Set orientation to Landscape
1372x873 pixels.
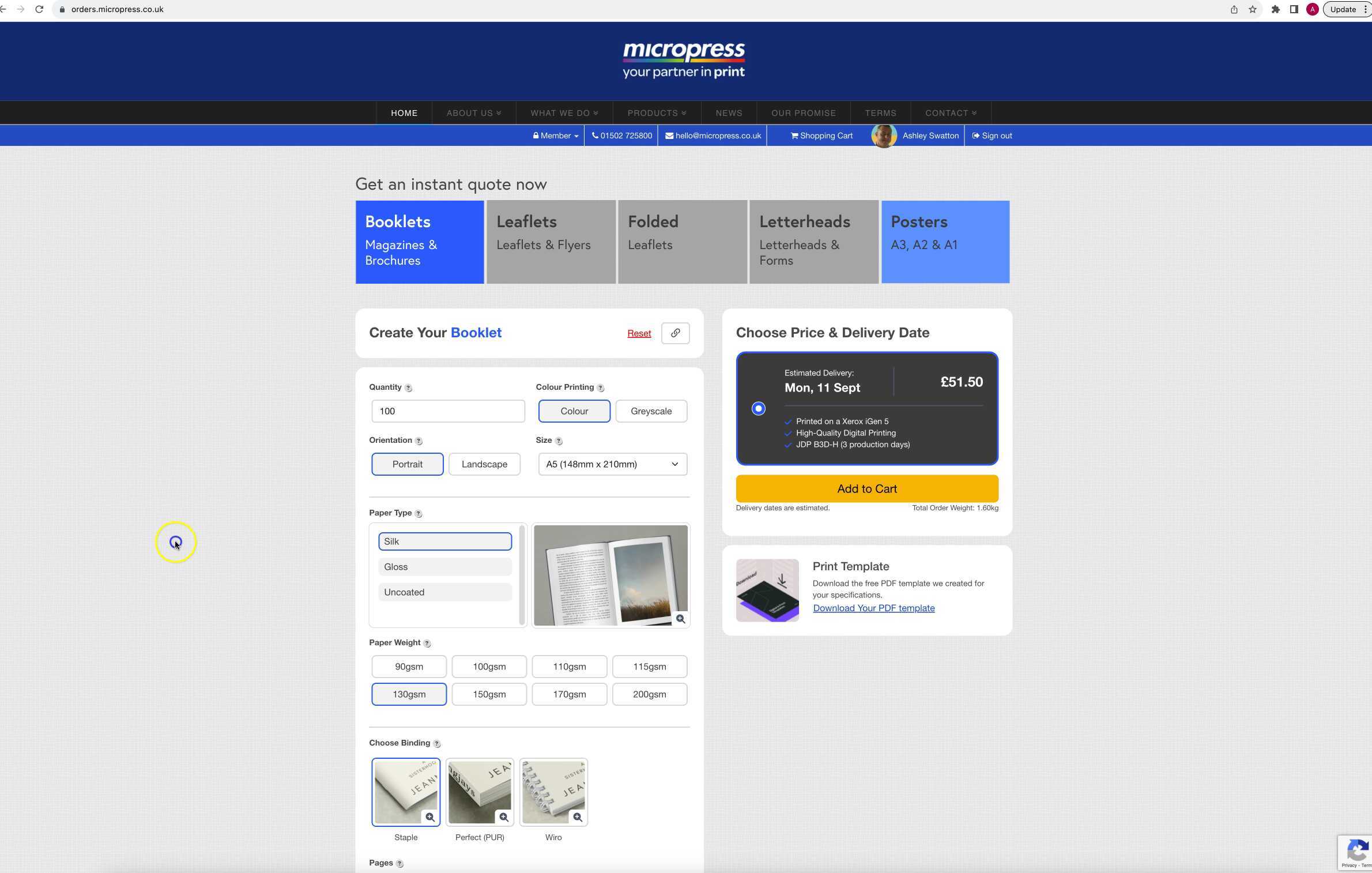coord(484,464)
